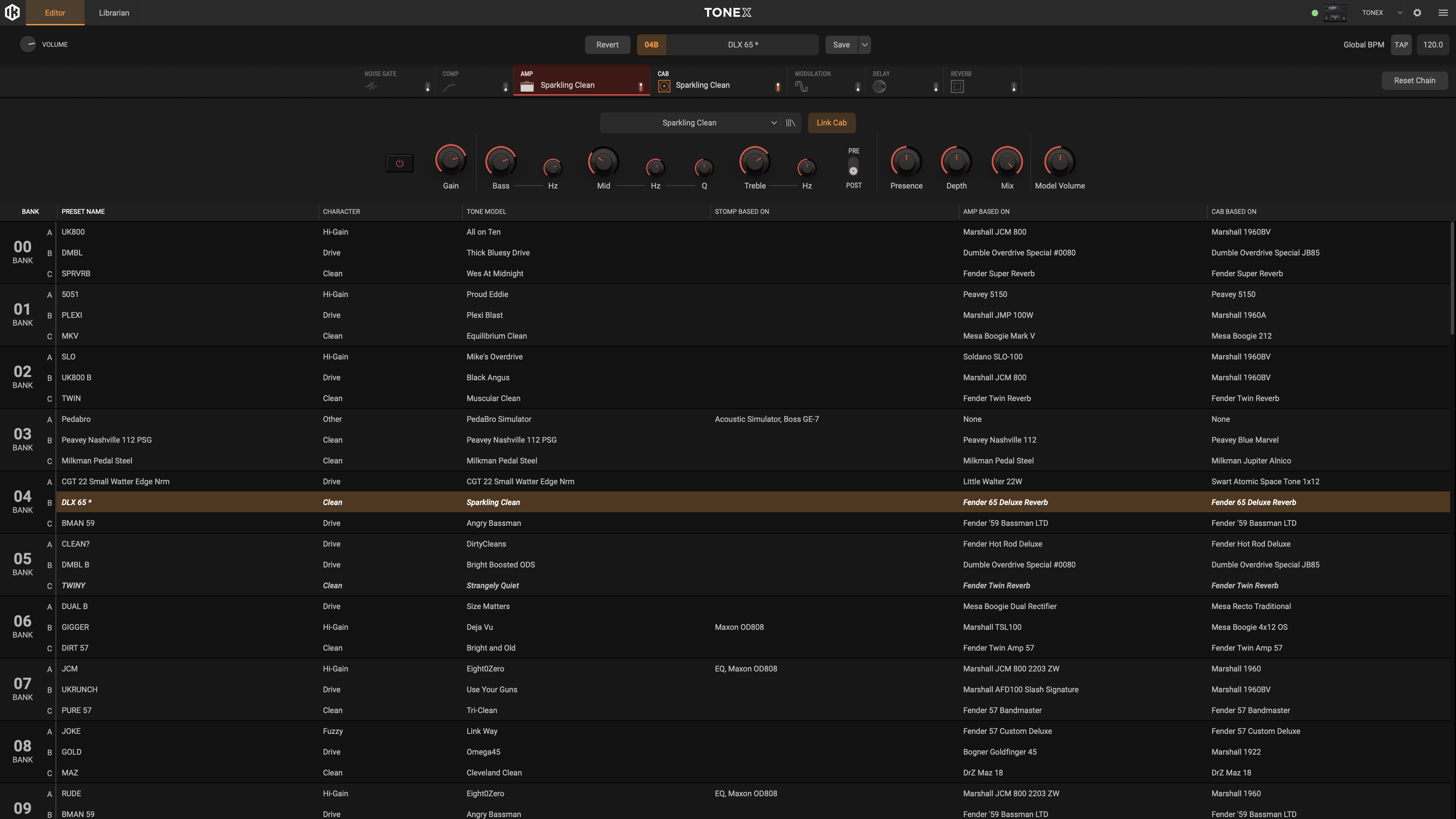Click the IK Multimedia logo icon
Screen dimensions: 1456x819
point(12,12)
